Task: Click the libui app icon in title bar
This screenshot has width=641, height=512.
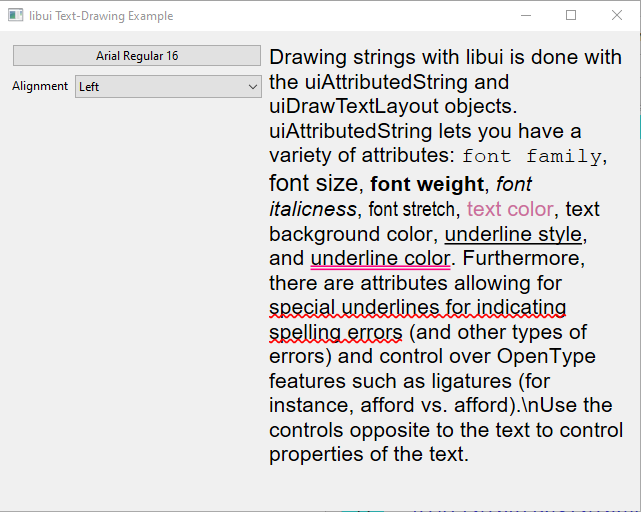Action: (16, 16)
